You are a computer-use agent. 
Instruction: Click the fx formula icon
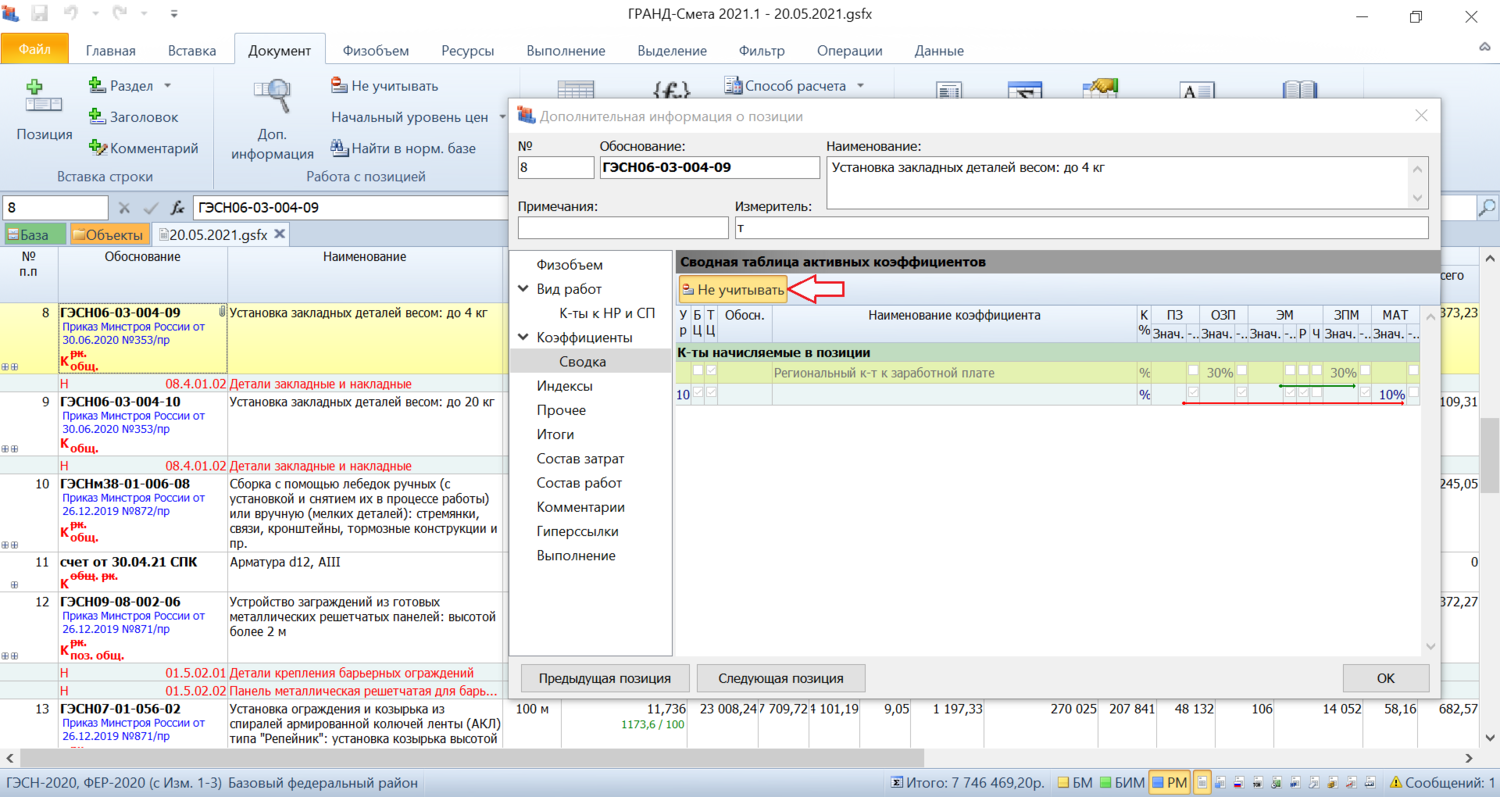point(178,208)
